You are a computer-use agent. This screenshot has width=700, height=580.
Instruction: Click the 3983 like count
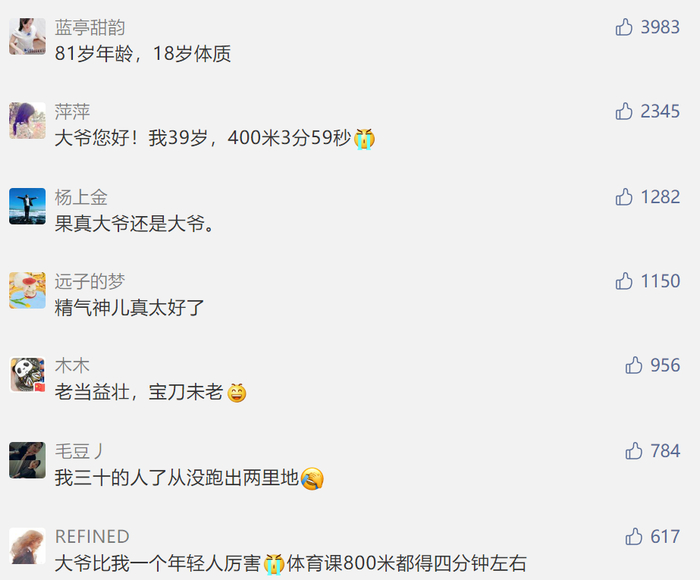(x=660, y=27)
